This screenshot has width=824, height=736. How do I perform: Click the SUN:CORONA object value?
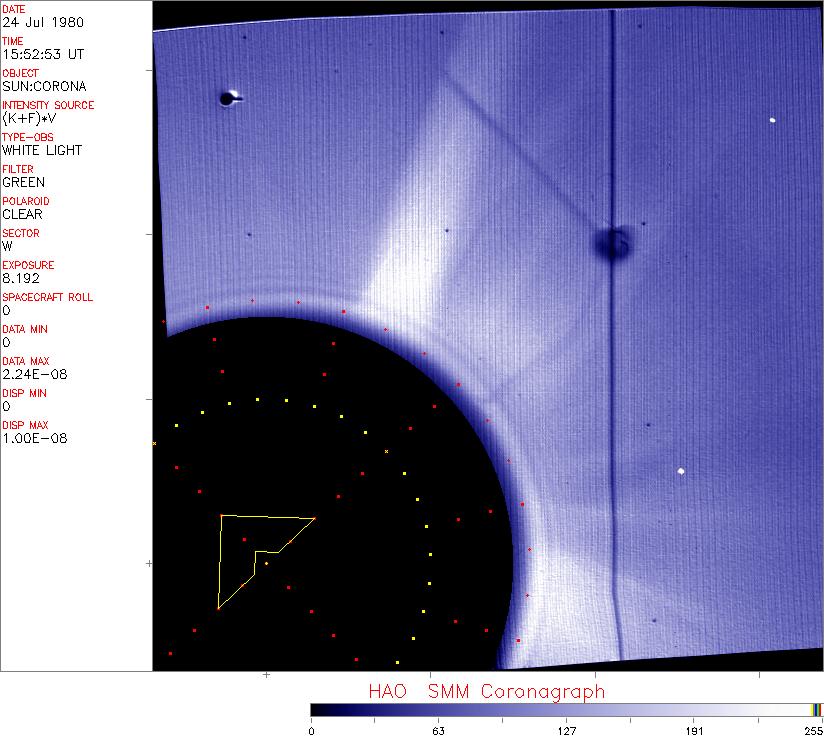(44, 86)
